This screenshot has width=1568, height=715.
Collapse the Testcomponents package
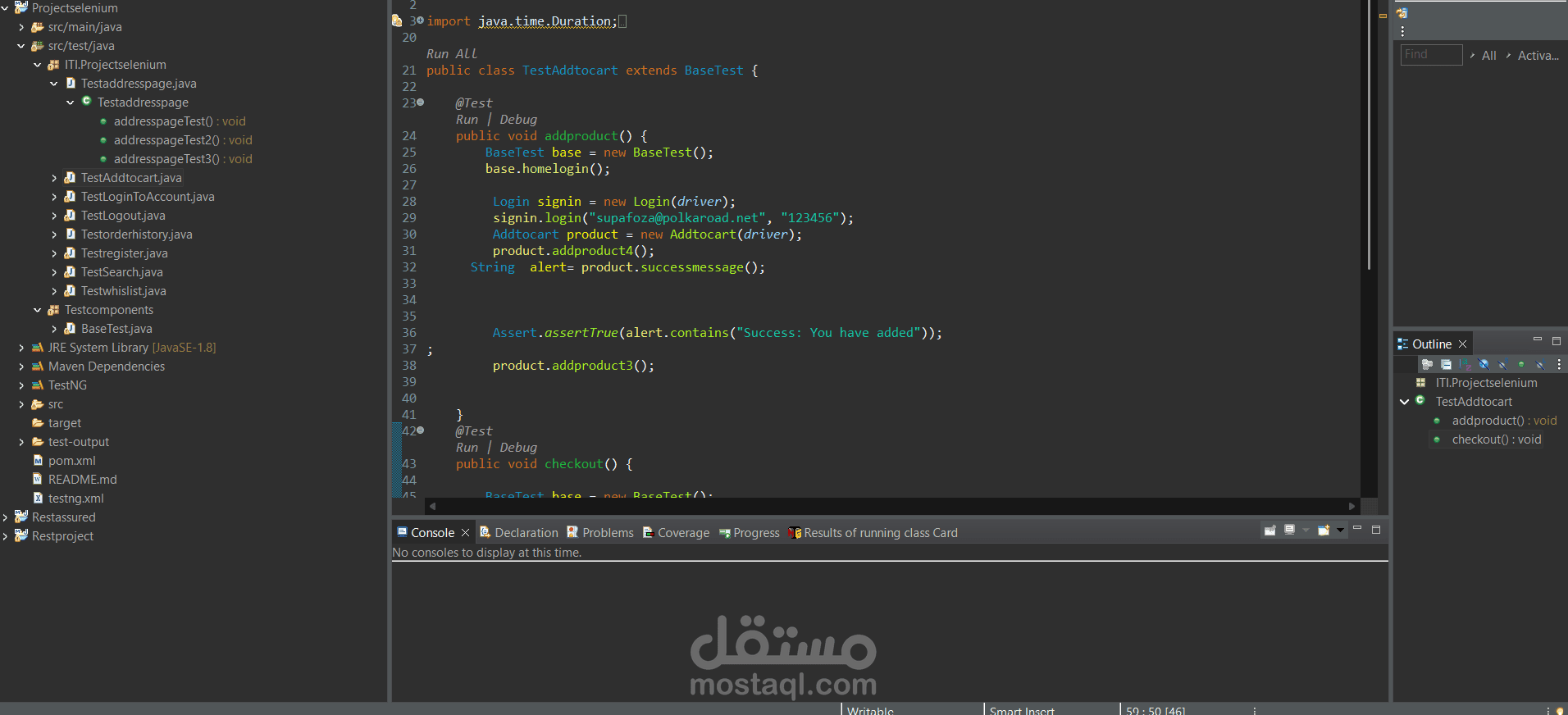[38, 310]
